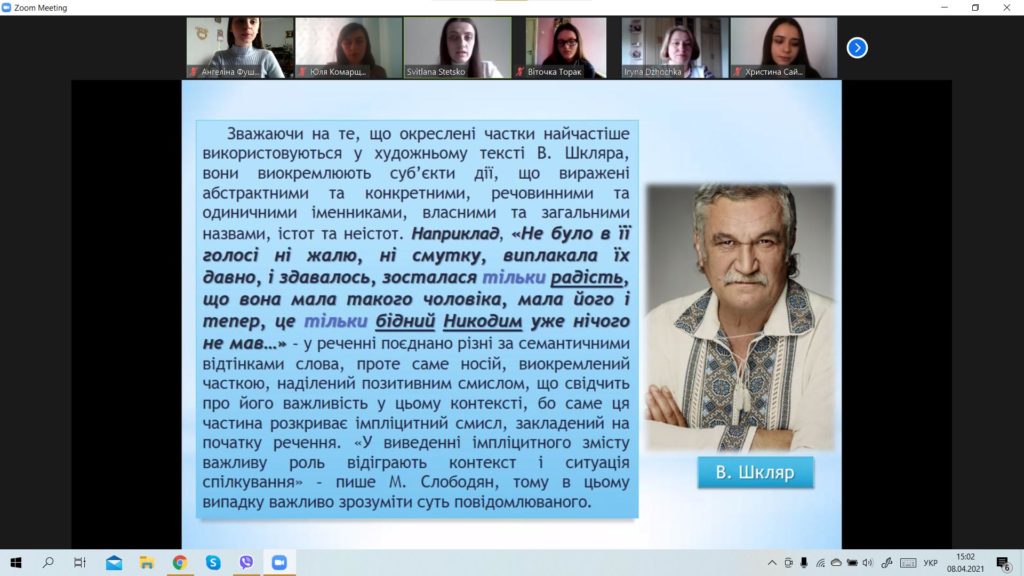Screen dimensions: 1024x576
Task: Open Viber from the taskbar
Action: [x=246, y=563]
